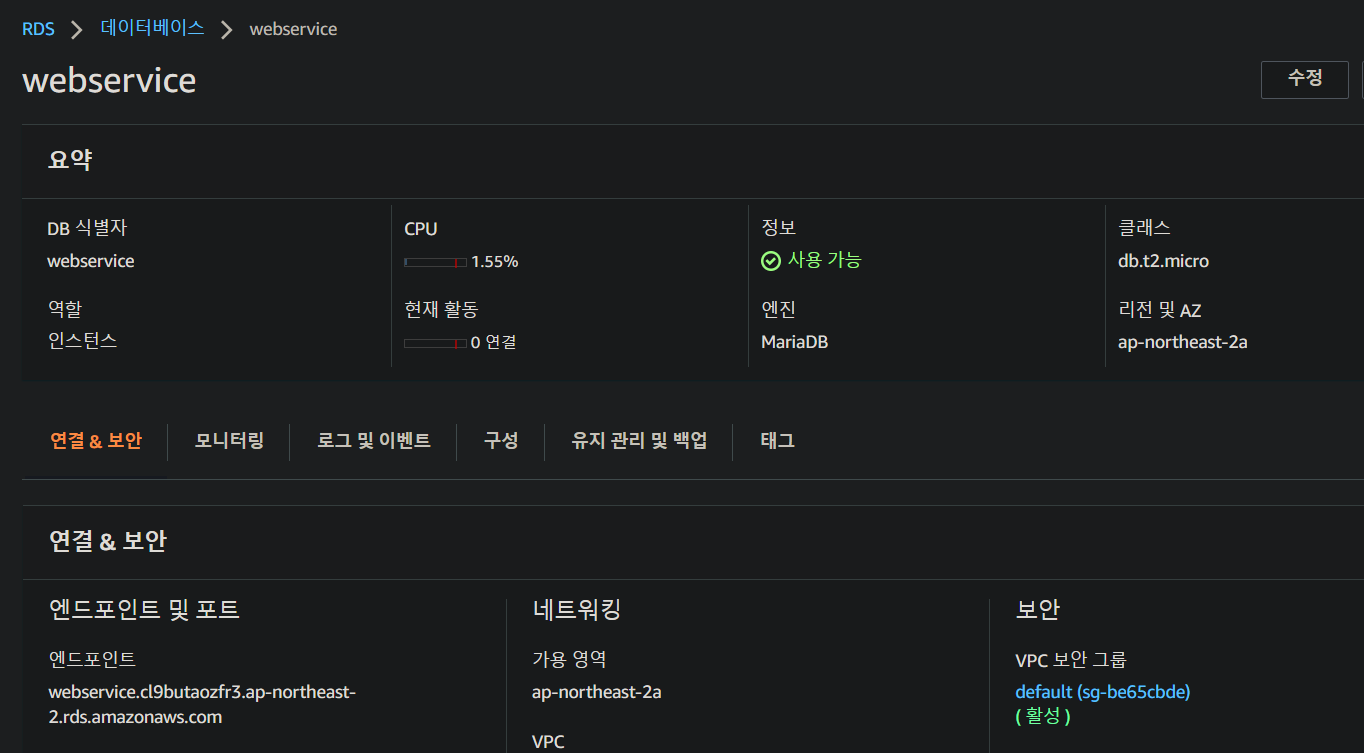Click the 현재 활동 connections bar

point(434,342)
